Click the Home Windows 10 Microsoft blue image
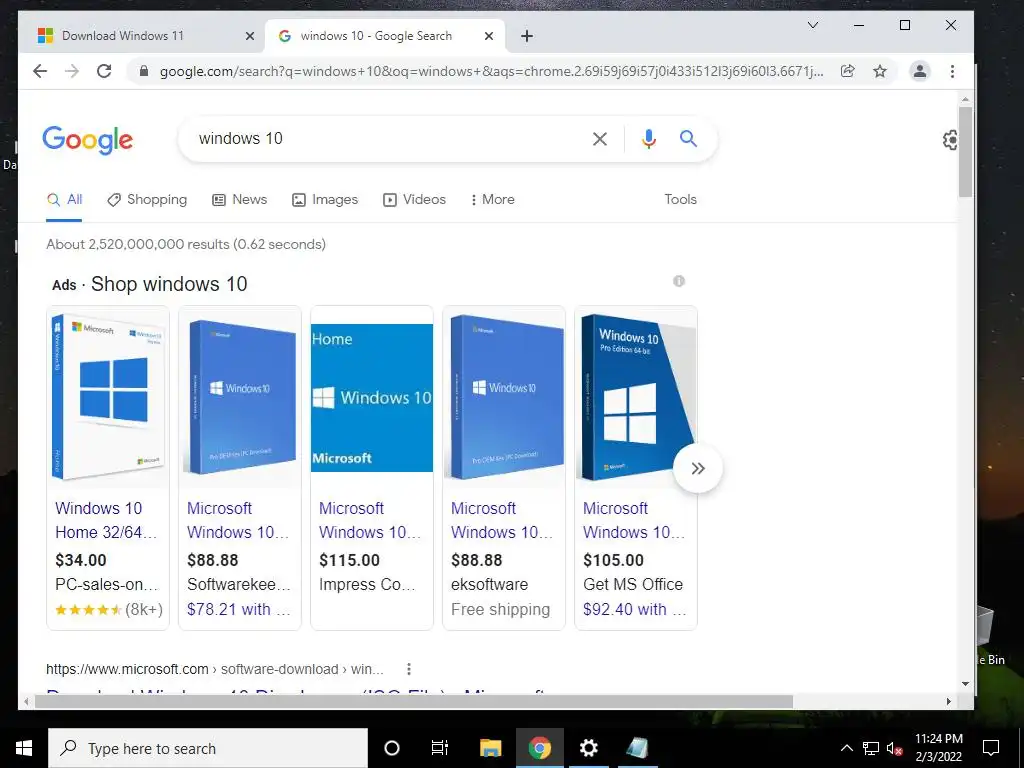This screenshot has height=768, width=1024. click(372, 397)
